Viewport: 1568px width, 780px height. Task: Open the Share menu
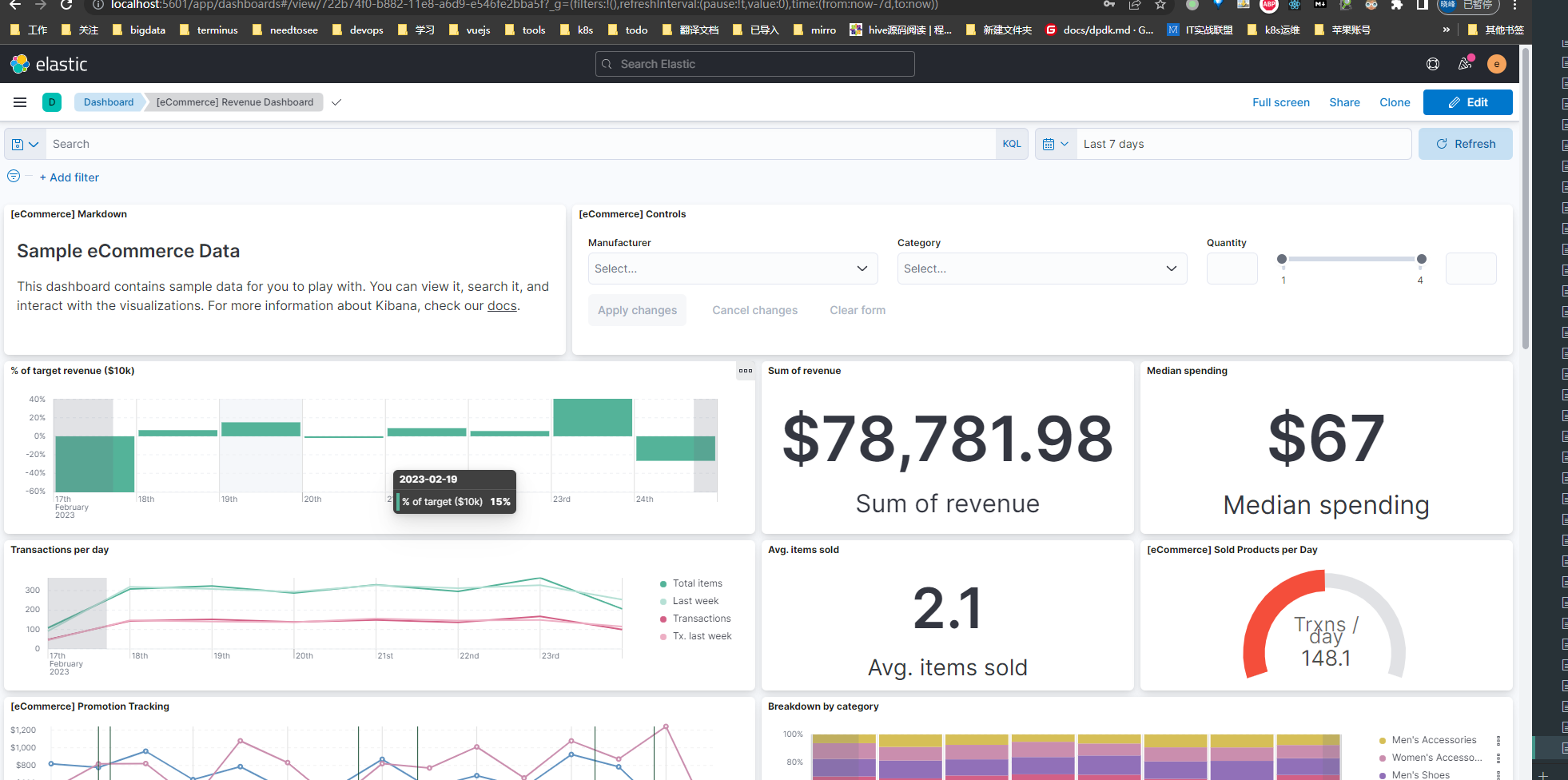(1344, 102)
